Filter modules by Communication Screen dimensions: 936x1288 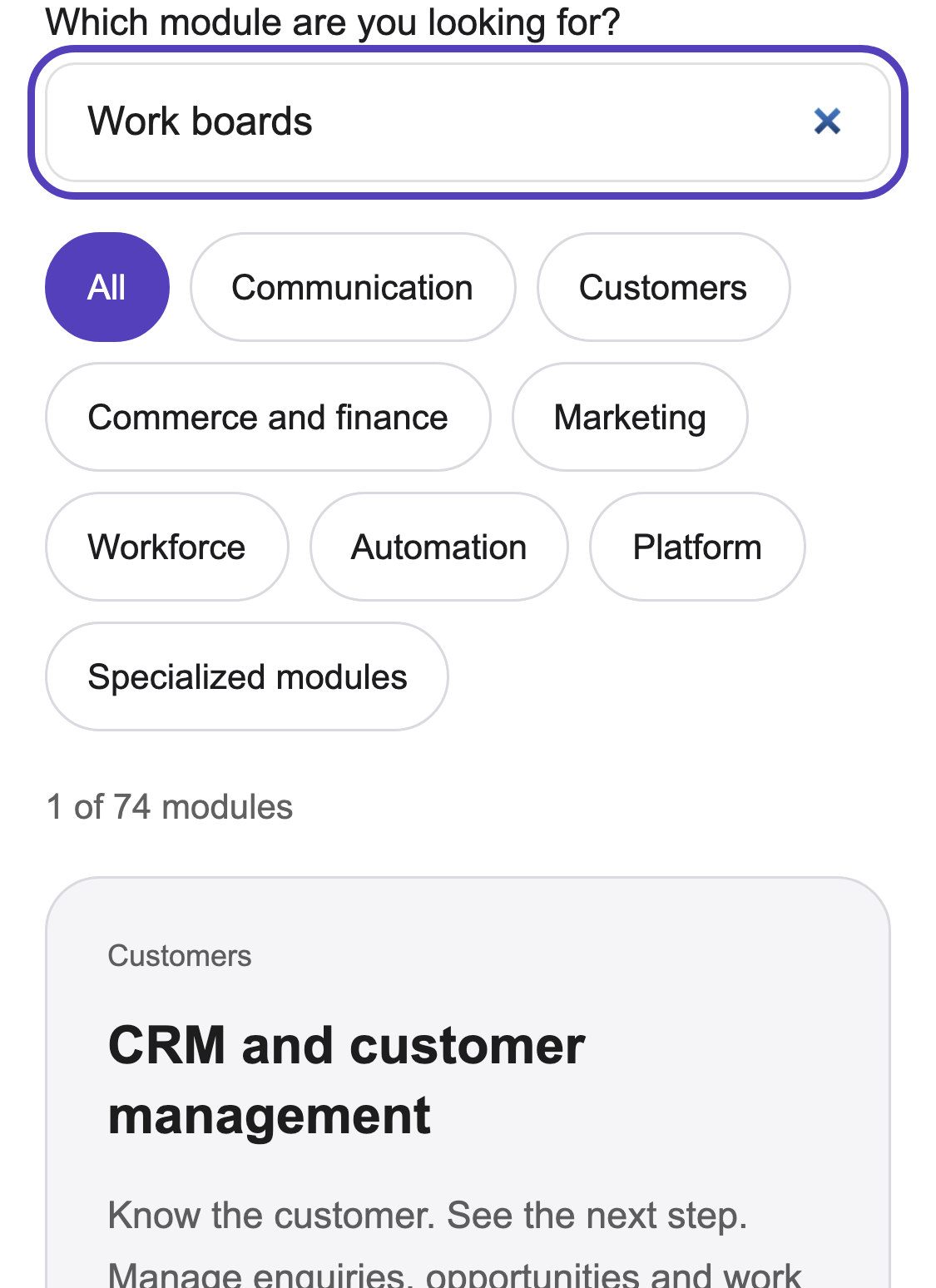point(353,287)
